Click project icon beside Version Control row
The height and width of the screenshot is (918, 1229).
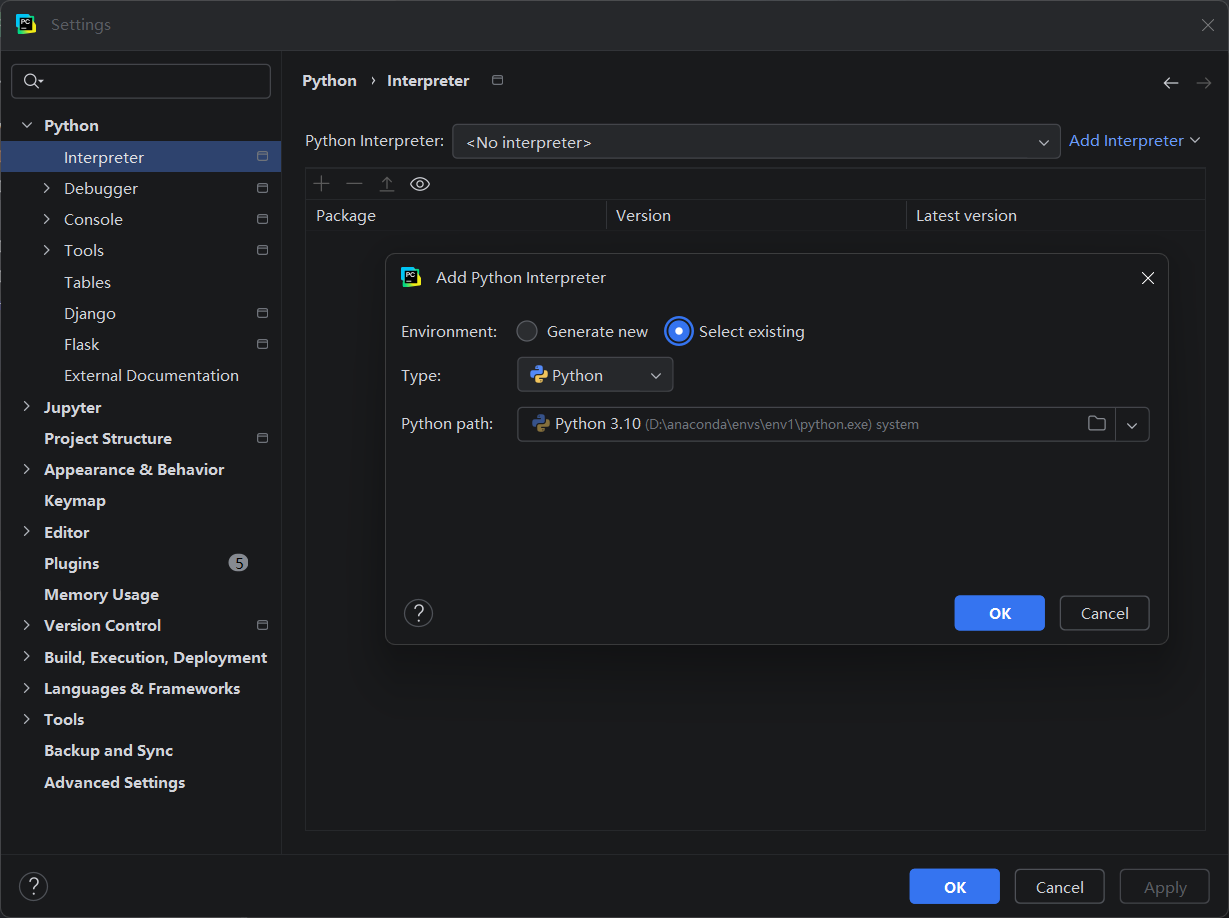coord(262,625)
